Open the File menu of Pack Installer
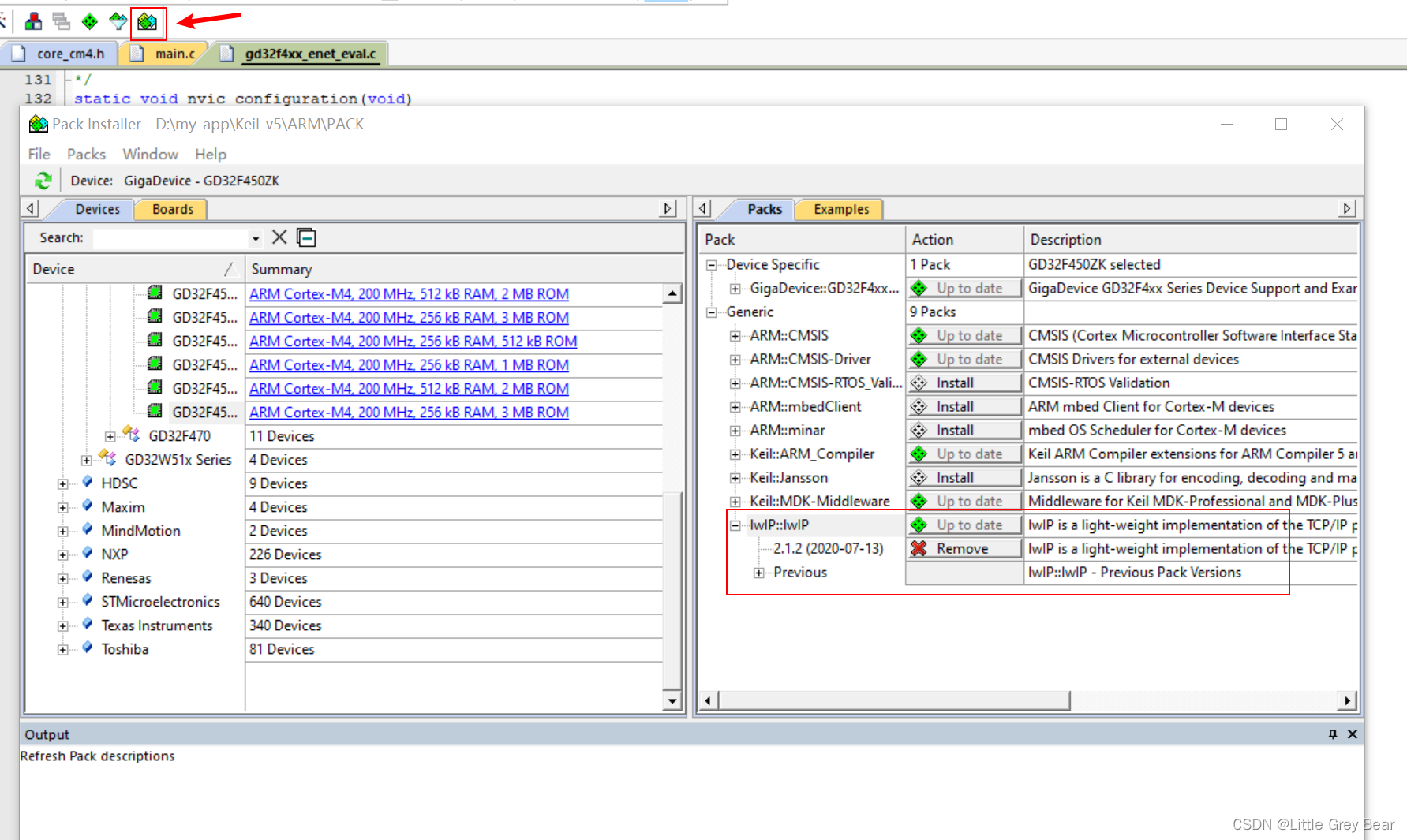Viewport: 1407px width, 840px height. pyautogui.click(x=39, y=154)
